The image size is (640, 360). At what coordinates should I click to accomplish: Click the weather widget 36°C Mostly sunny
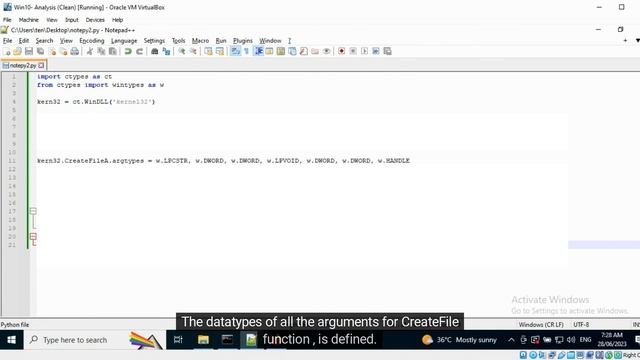(460, 340)
